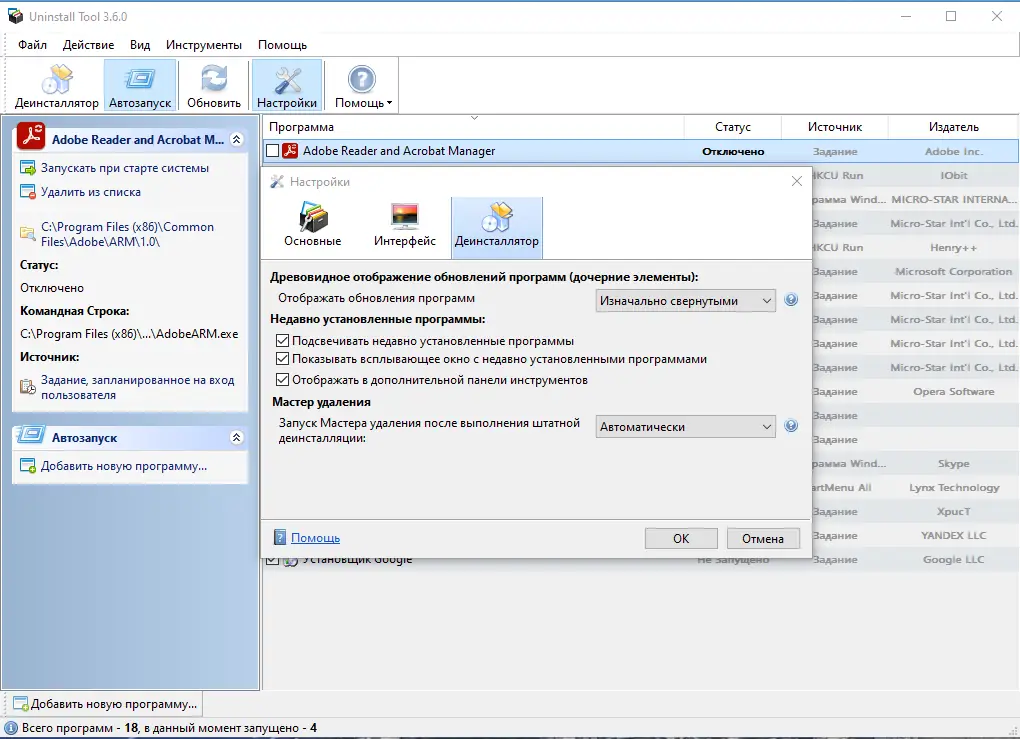Click help icon beside Изначально свернутыми dropdown
1020x739 pixels.
[791, 299]
